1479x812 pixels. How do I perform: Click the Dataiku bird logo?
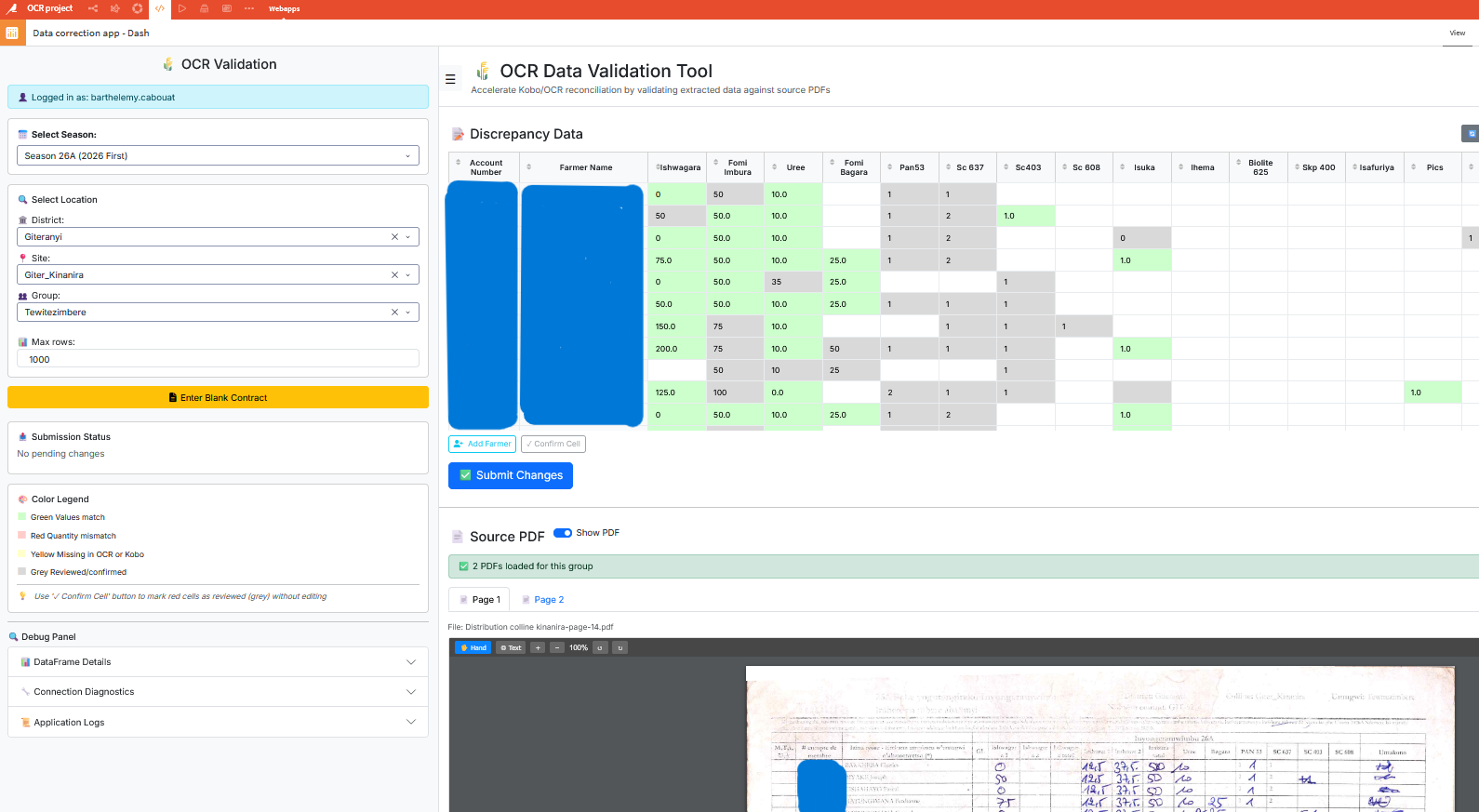[x=12, y=8]
